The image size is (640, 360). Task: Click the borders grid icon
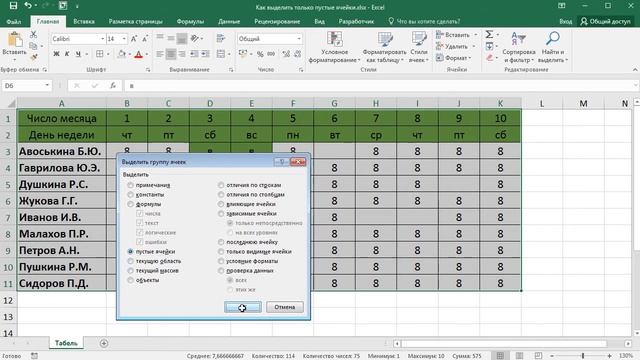click(x=100, y=54)
